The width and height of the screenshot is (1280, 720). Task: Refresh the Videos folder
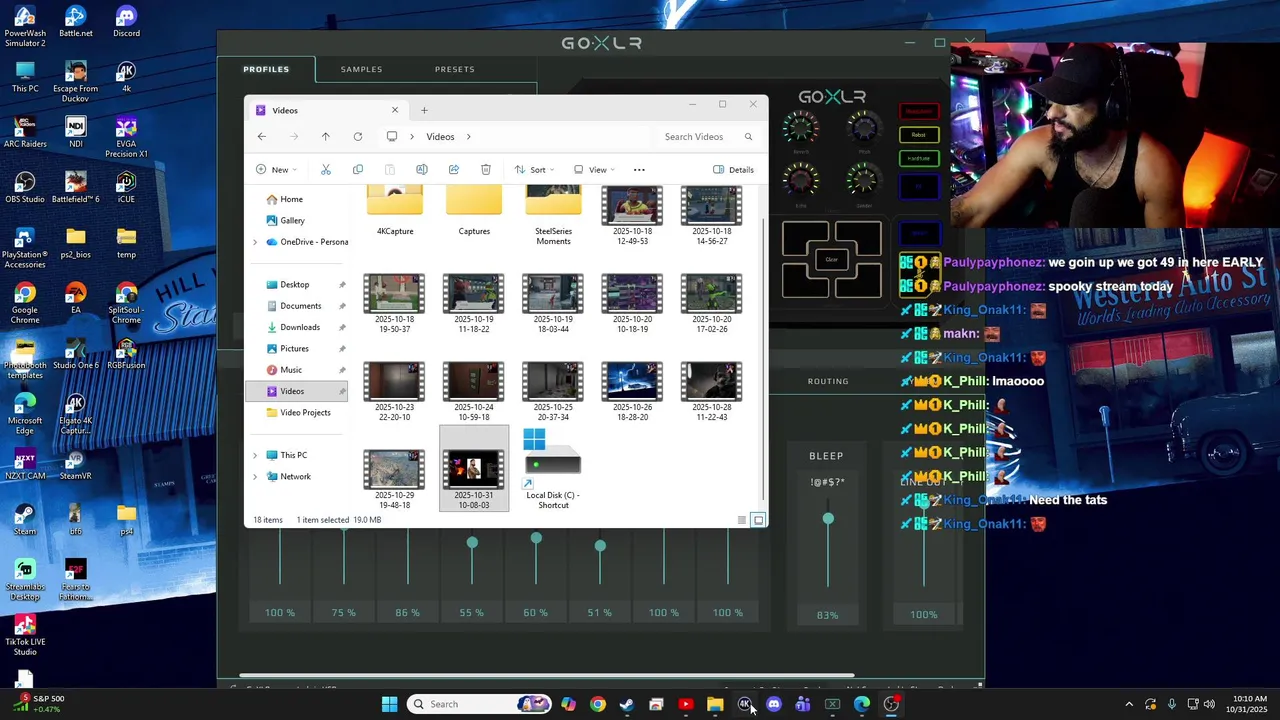tap(358, 137)
